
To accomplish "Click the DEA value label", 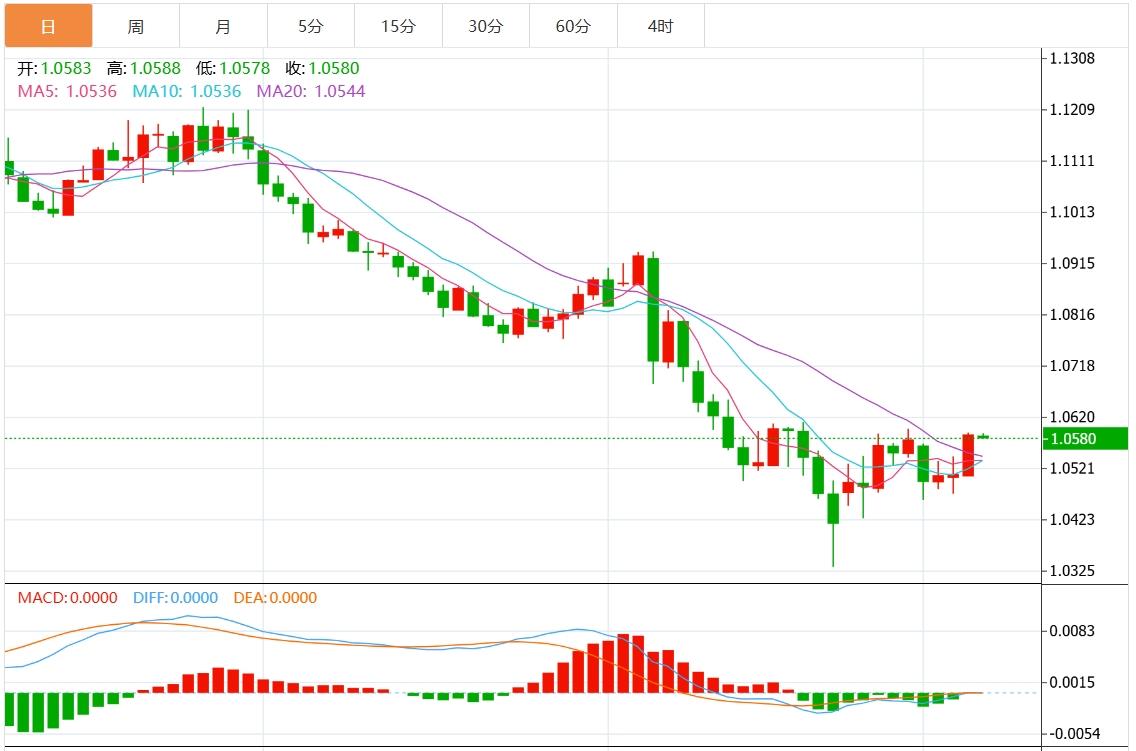I will [275, 598].
